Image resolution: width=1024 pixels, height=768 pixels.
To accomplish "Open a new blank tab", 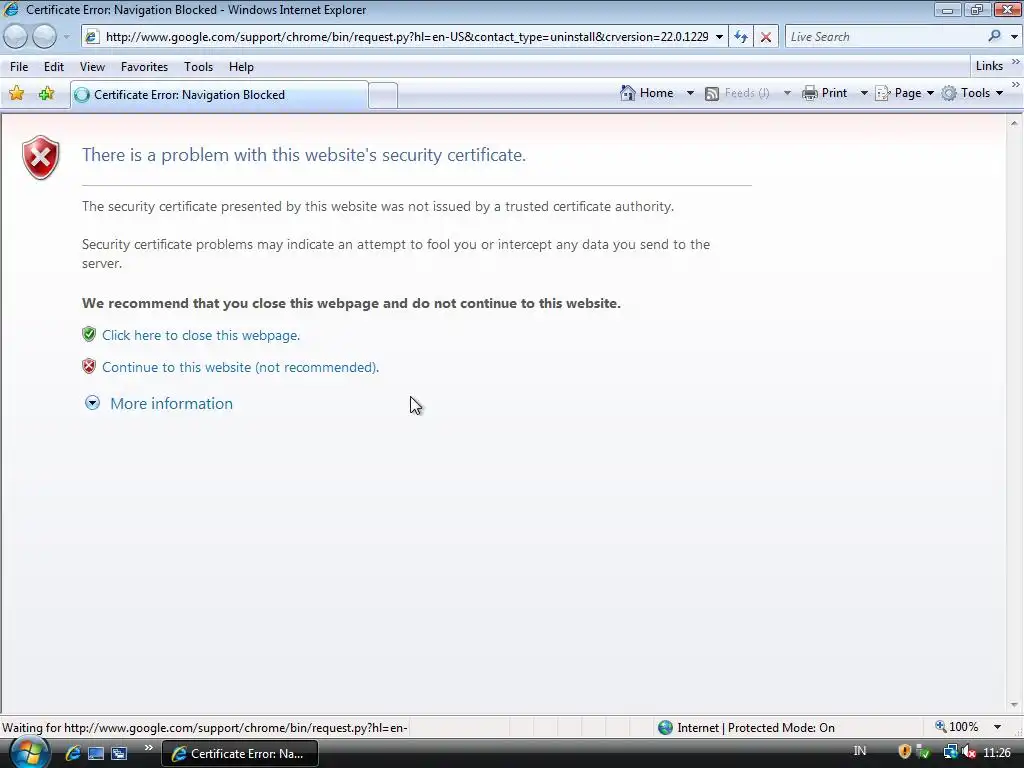I will pos(383,95).
